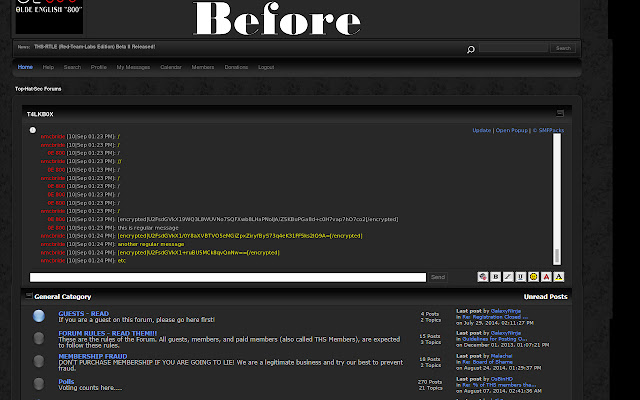Viewport: 640px width, 400px height.
Task: Click the THS-RTLE Beta II Released news
Action: tap(94, 47)
